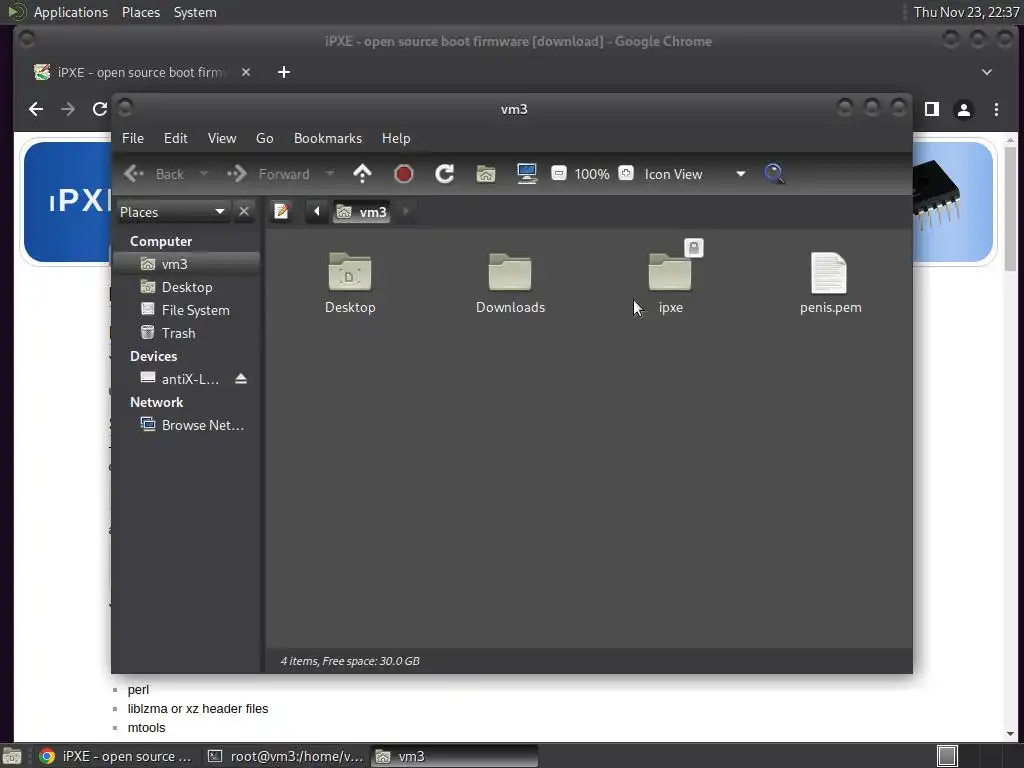The image size is (1024, 768).
Task: Open the Edit menu
Action: coord(176,138)
